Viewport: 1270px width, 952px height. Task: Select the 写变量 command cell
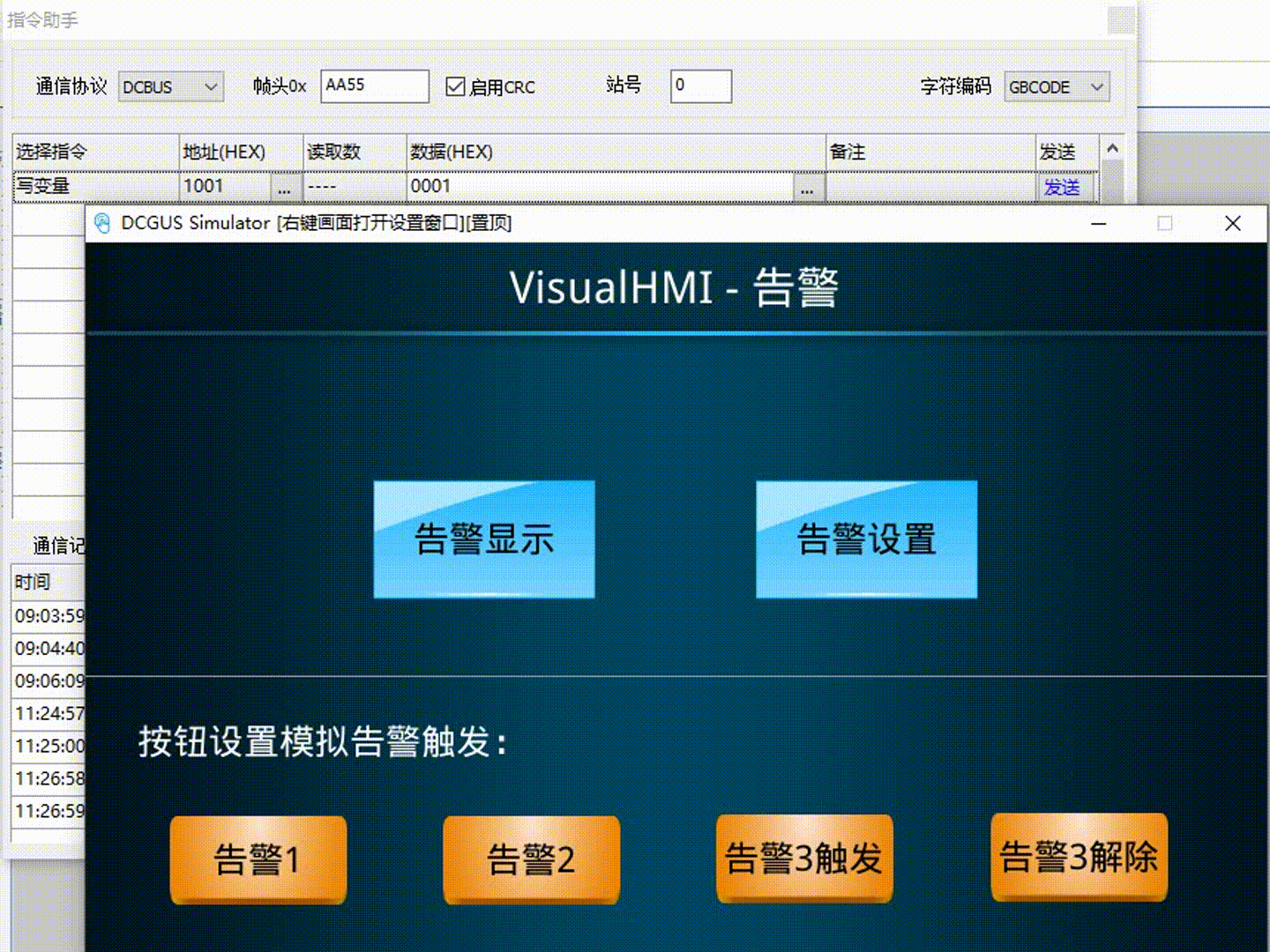pyautogui.click(x=95, y=187)
